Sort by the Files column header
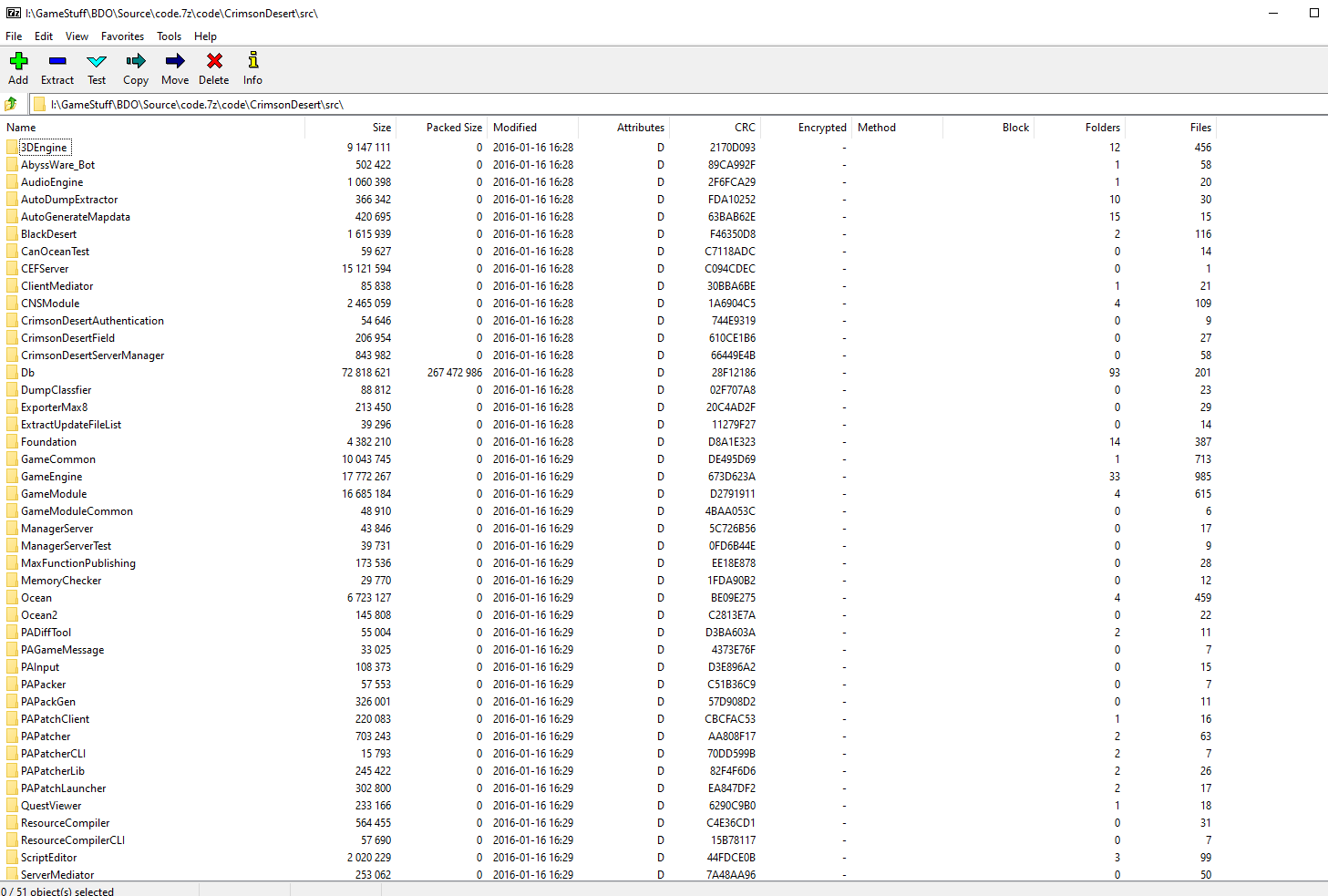Image resolution: width=1328 pixels, height=896 pixels. (1171, 128)
